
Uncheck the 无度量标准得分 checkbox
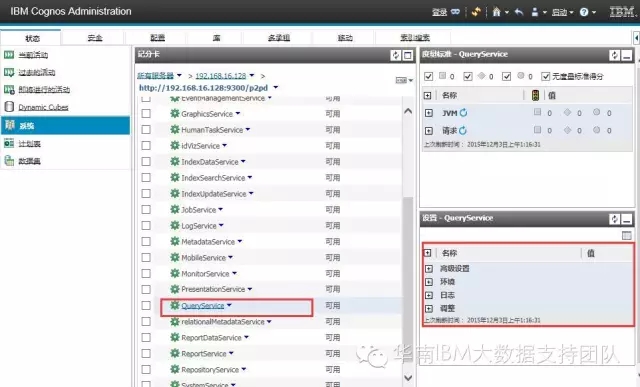(x=545, y=76)
